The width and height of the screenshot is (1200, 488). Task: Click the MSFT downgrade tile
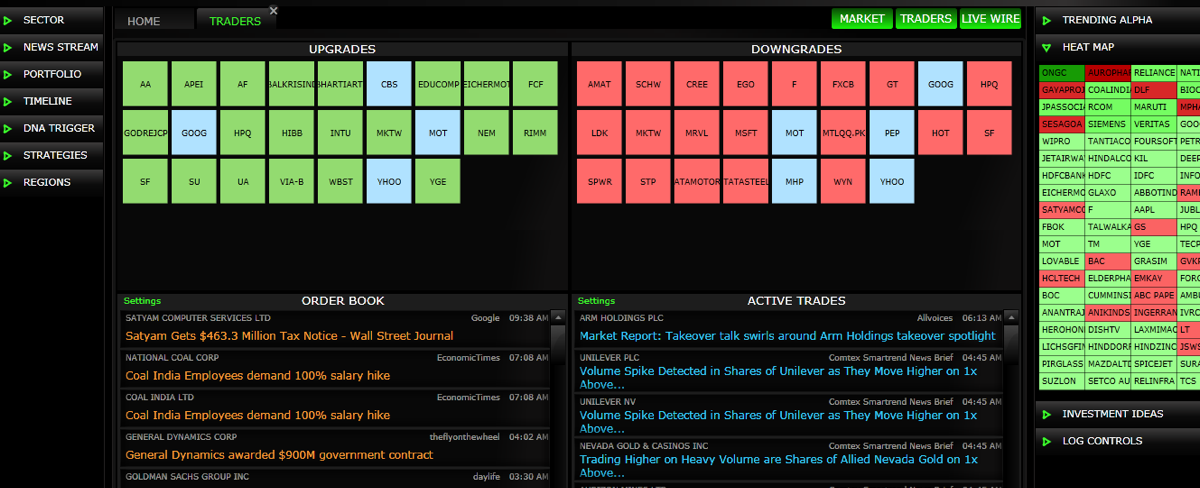coord(745,133)
